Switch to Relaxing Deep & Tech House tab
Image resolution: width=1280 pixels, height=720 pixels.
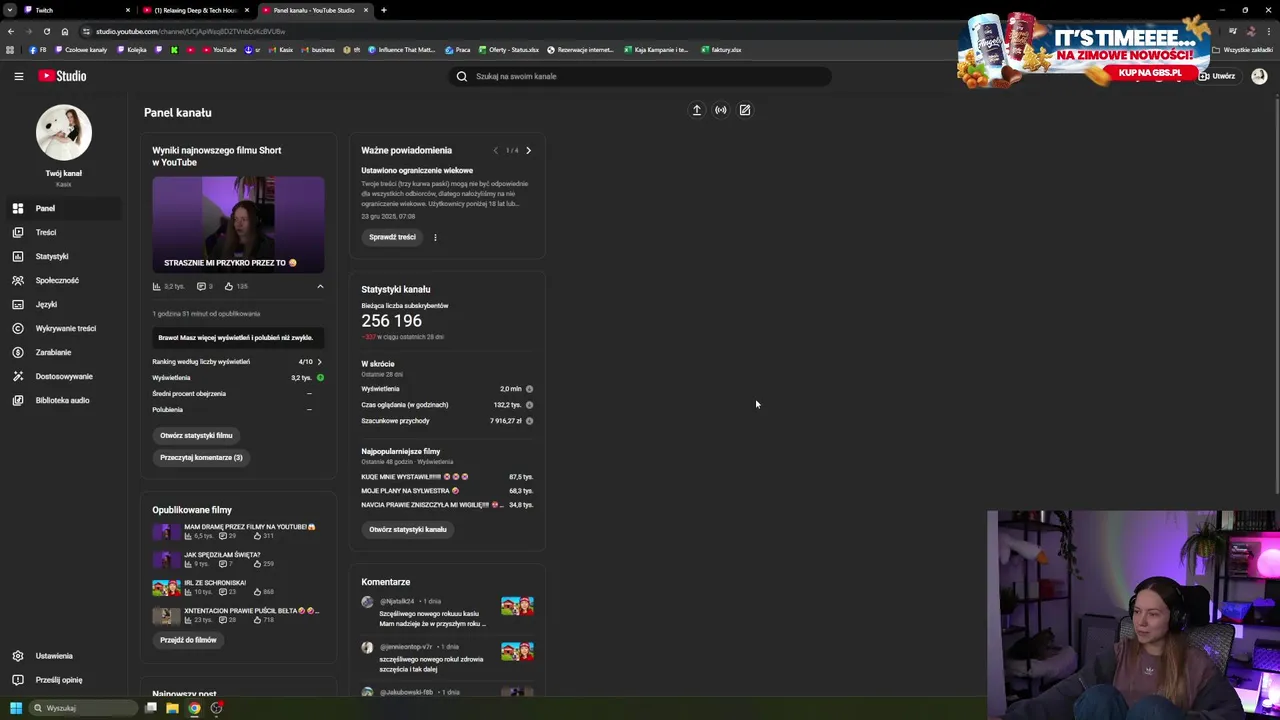click(196, 10)
